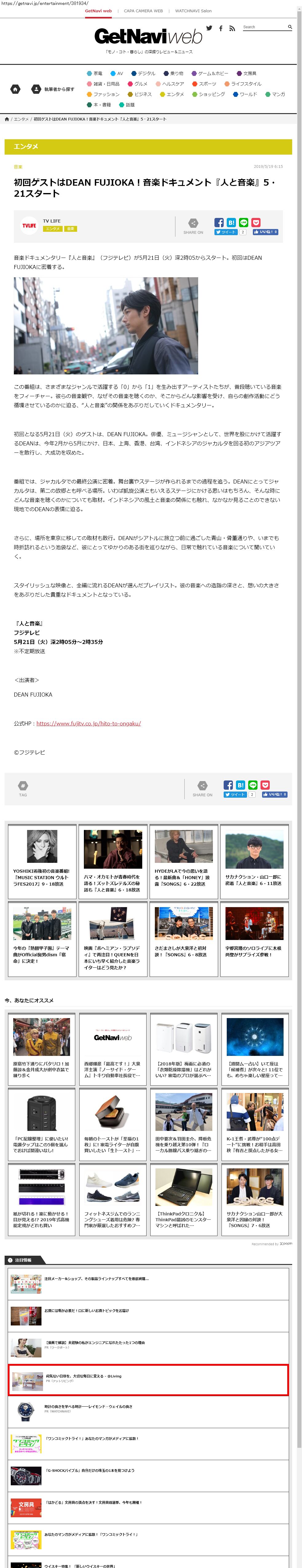The image size is (302, 1568).
Task: Open the 除湿機 2018年版 recommendation card
Action: coord(183,1048)
